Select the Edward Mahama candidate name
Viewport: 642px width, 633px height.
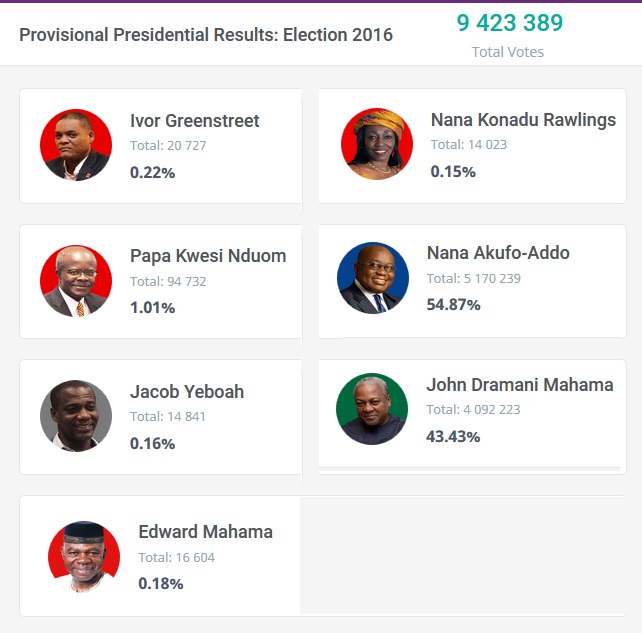point(205,532)
